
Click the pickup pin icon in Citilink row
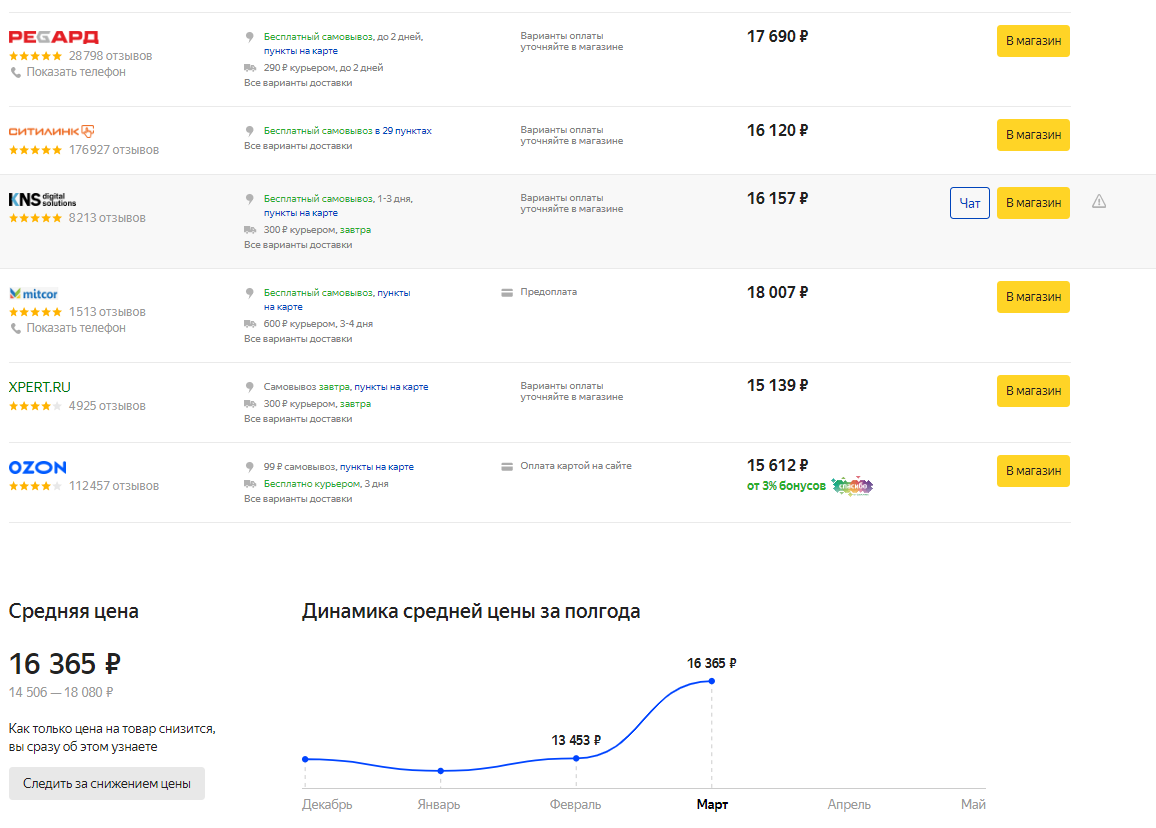250,131
